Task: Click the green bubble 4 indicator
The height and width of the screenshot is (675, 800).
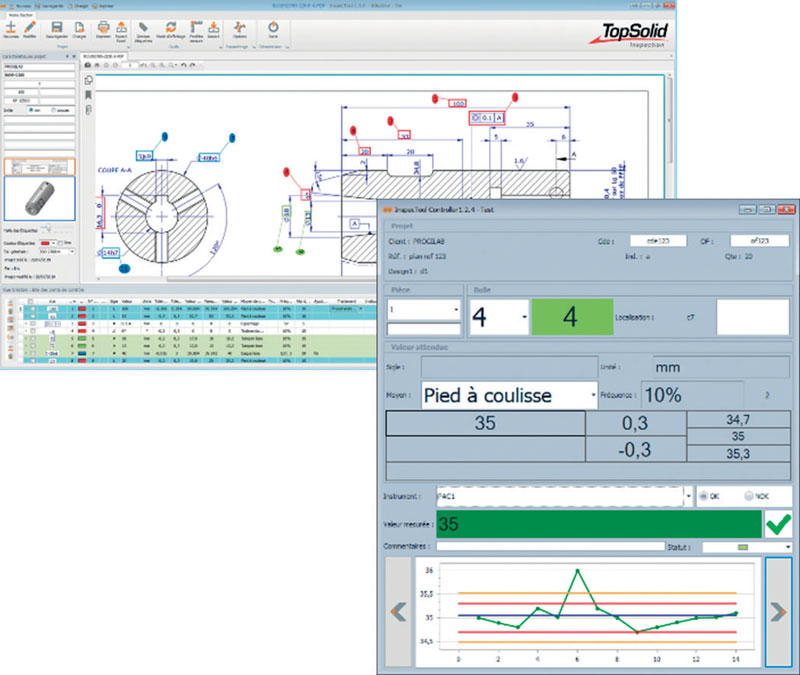Action: click(572, 317)
